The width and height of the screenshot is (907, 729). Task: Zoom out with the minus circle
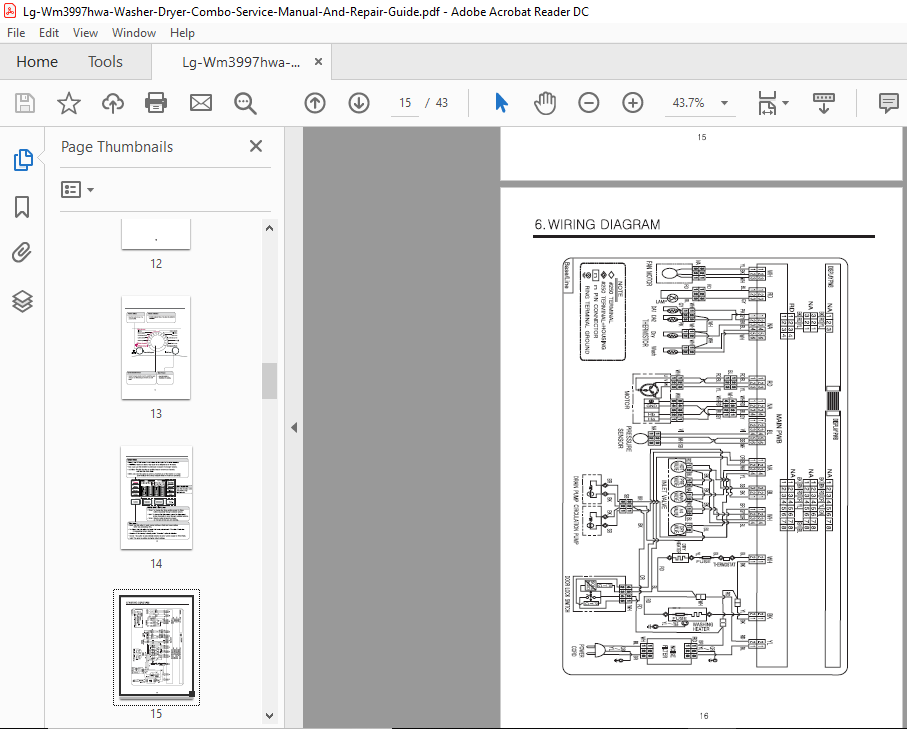tap(589, 103)
